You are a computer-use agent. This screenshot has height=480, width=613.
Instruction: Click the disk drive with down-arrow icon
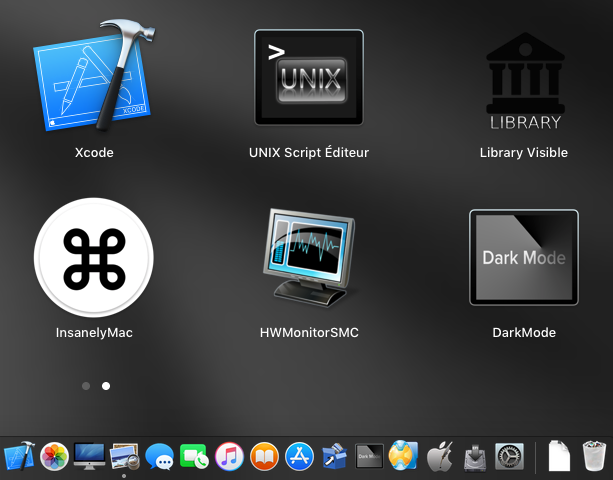475,457
